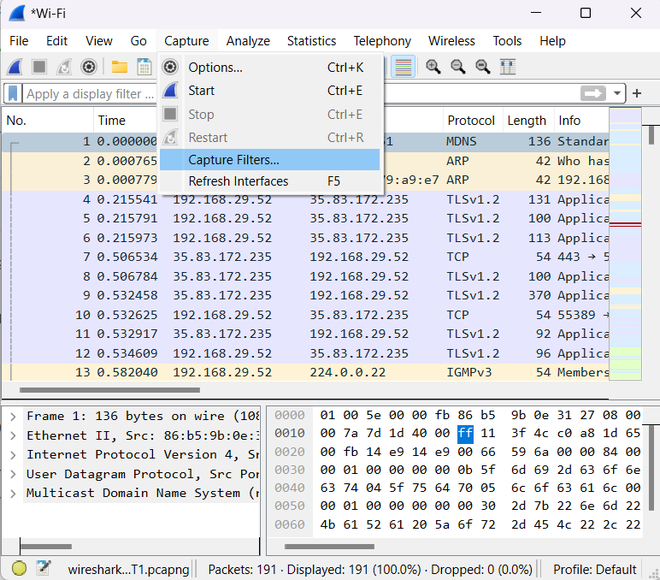
Task: Expand the Frame 1 tree row
Action: point(13,417)
